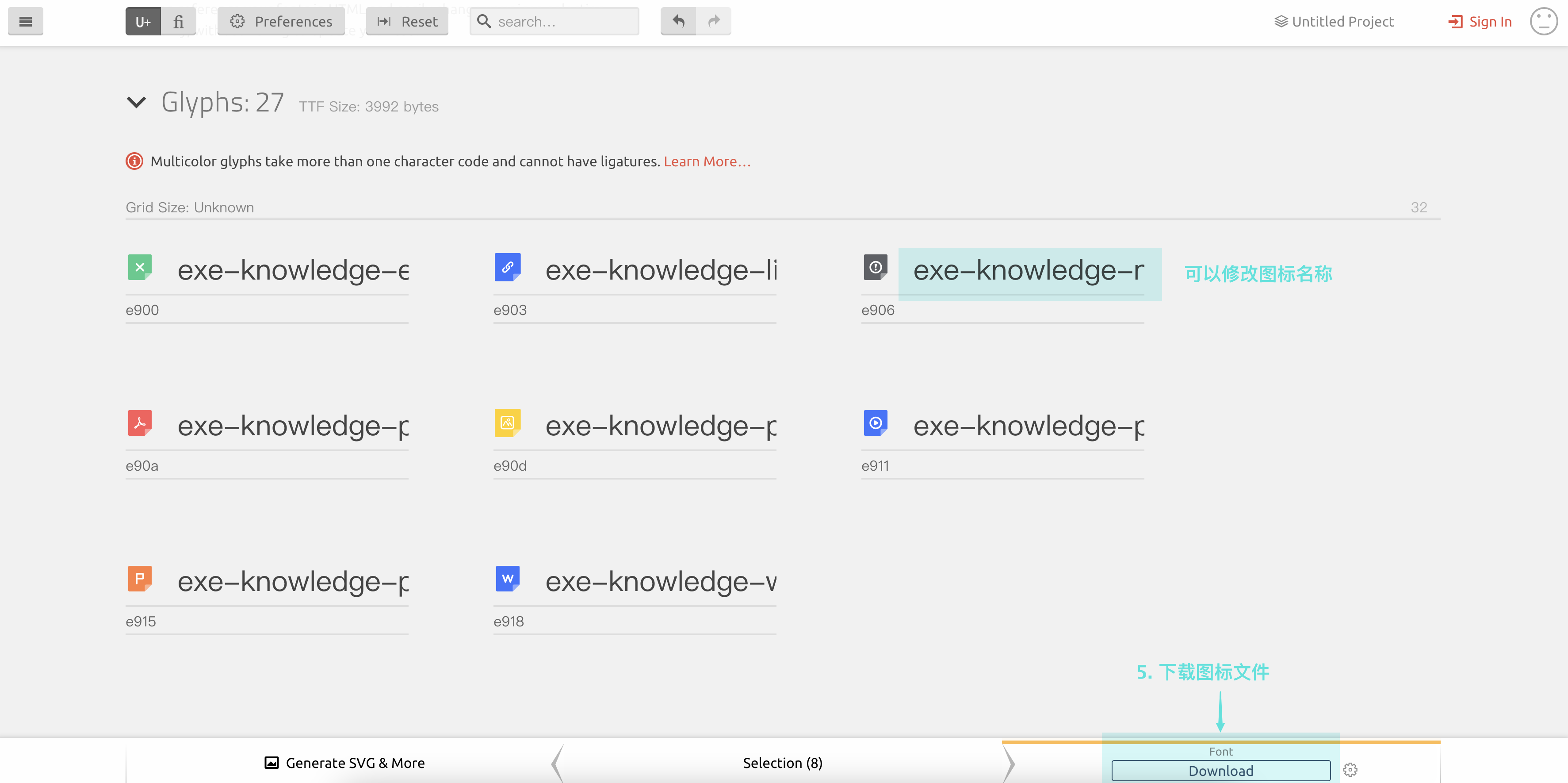Click the red PDF glyph at e90a
The height and width of the screenshot is (783, 1568).
(x=139, y=422)
